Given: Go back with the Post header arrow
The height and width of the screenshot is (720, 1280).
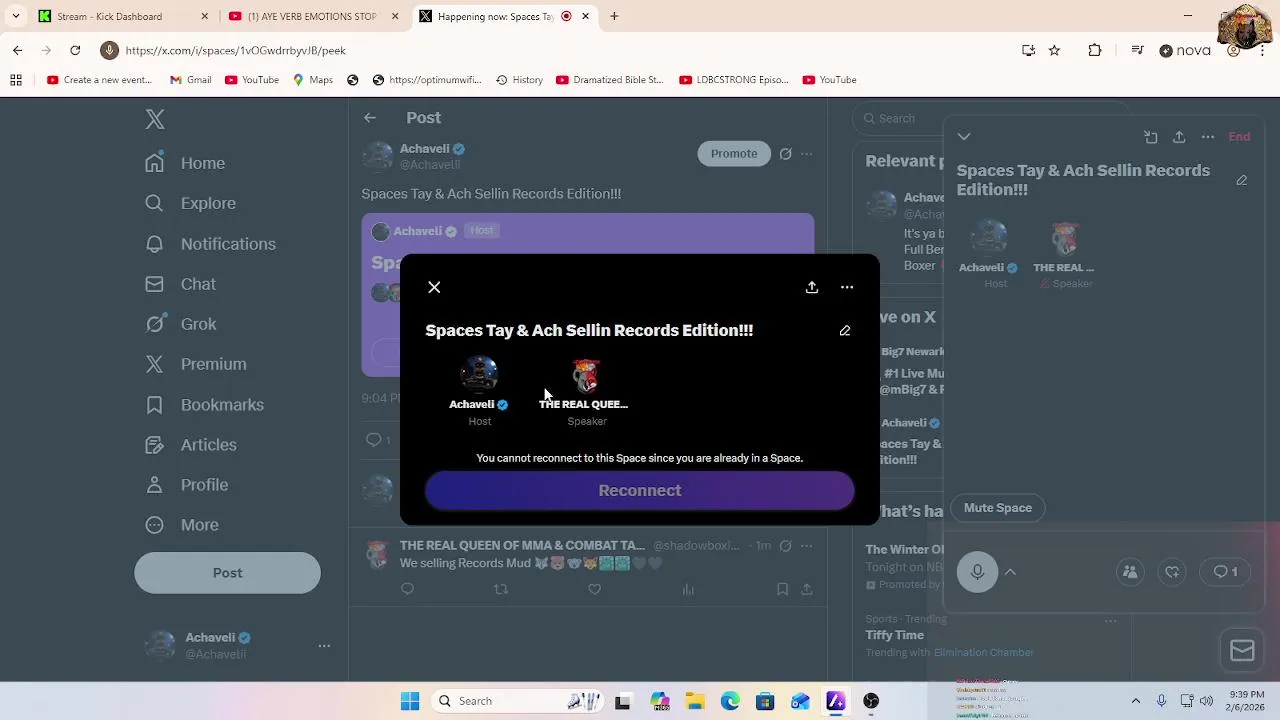Looking at the screenshot, I should pyautogui.click(x=370, y=118).
